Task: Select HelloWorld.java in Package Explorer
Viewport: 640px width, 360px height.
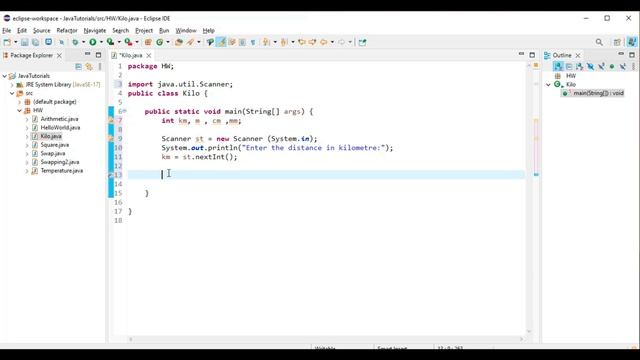Action: tap(60, 128)
